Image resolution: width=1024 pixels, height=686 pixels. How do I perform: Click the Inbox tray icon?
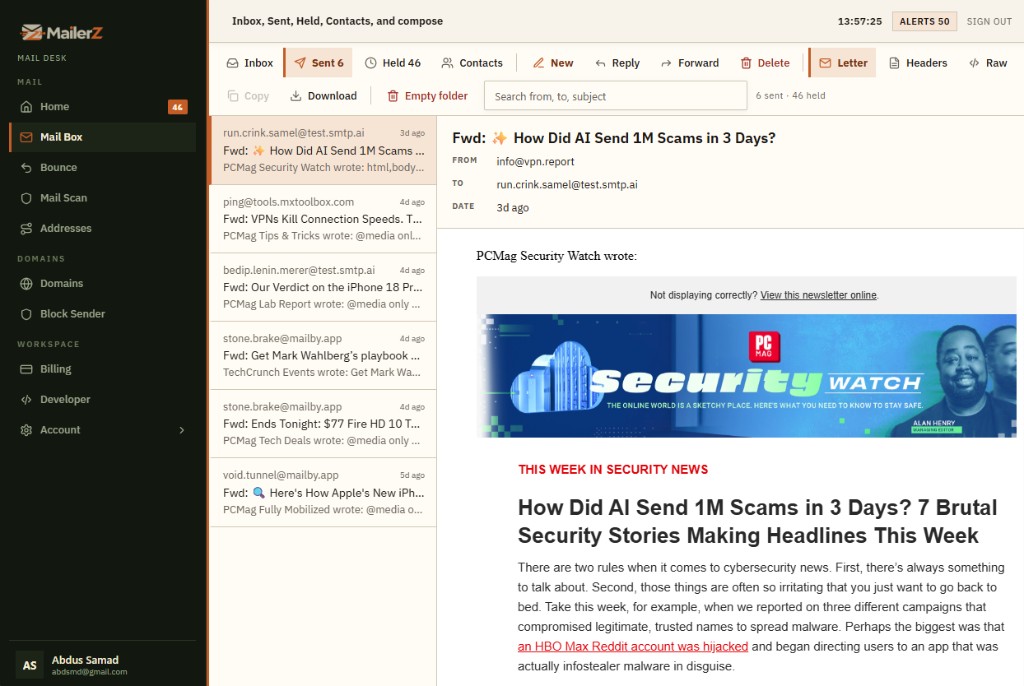click(x=232, y=63)
